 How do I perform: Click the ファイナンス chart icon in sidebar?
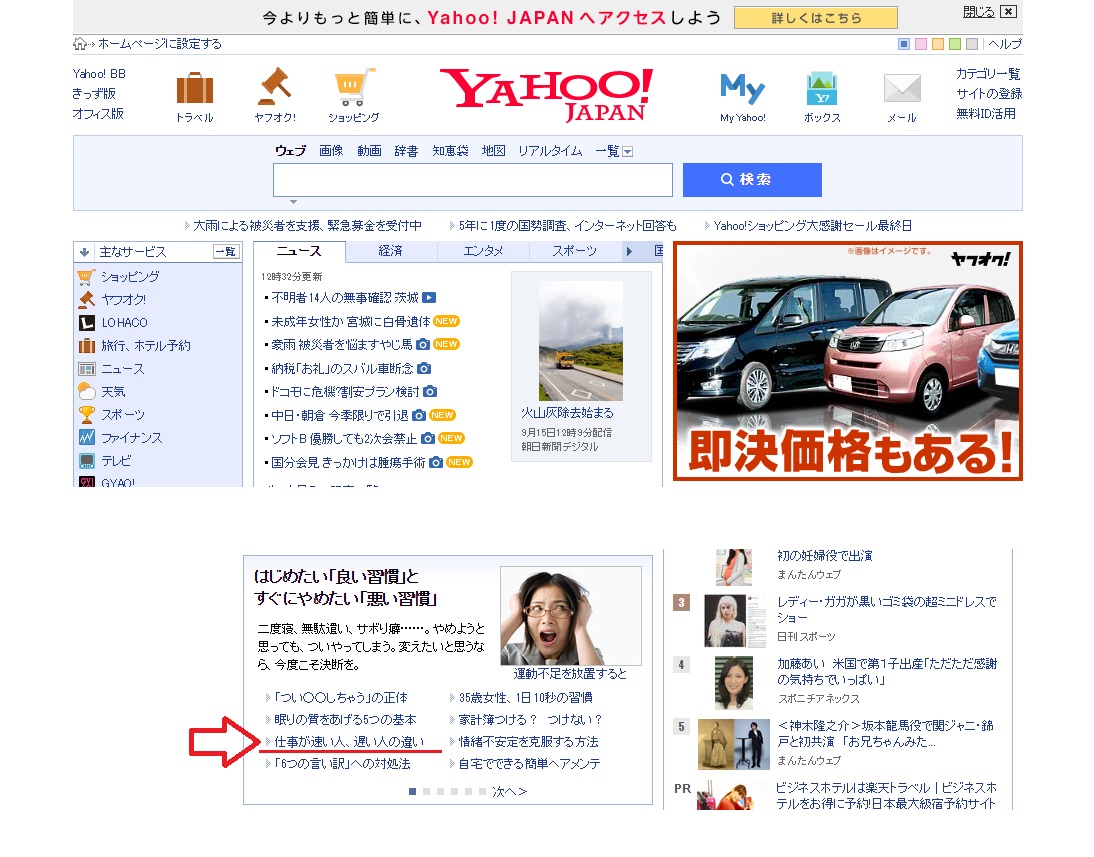87,438
